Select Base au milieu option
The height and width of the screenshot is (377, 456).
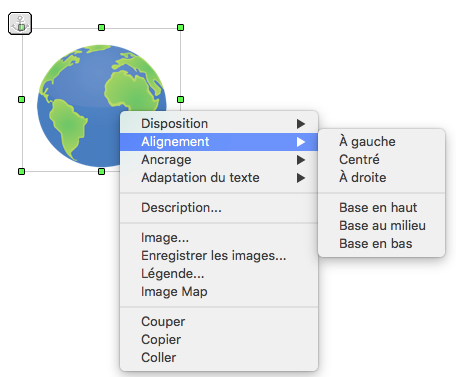pyautogui.click(x=382, y=226)
